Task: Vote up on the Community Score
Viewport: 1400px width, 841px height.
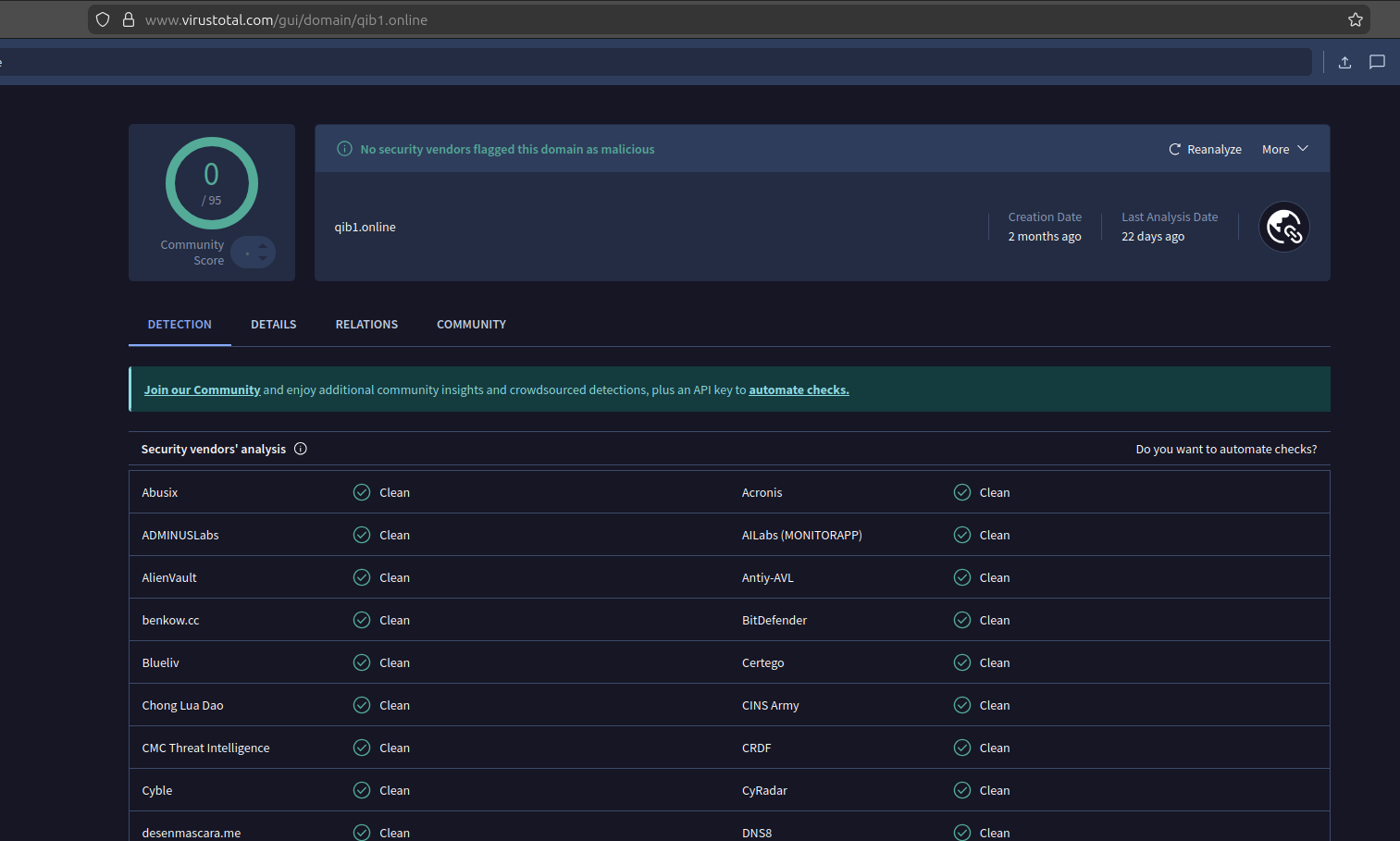Action: point(263,245)
